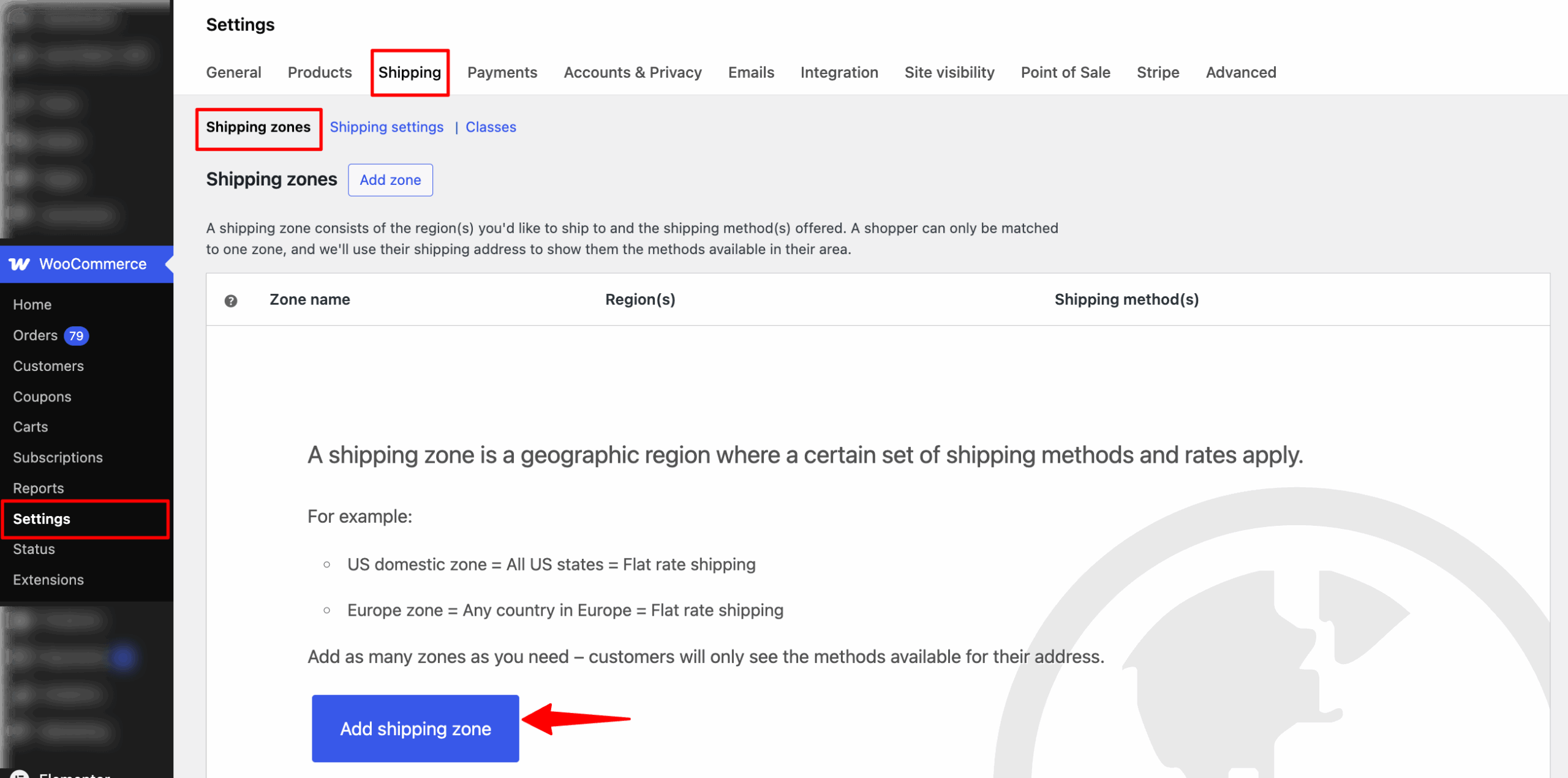Open the Classes link

tap(490, 127)
